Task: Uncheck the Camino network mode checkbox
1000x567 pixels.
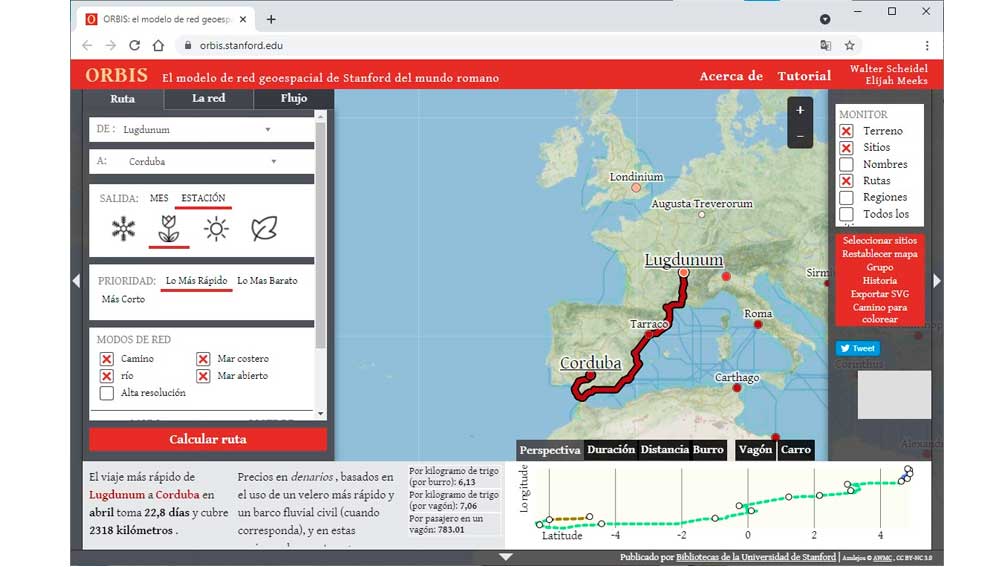Action: tap(107, 359)
